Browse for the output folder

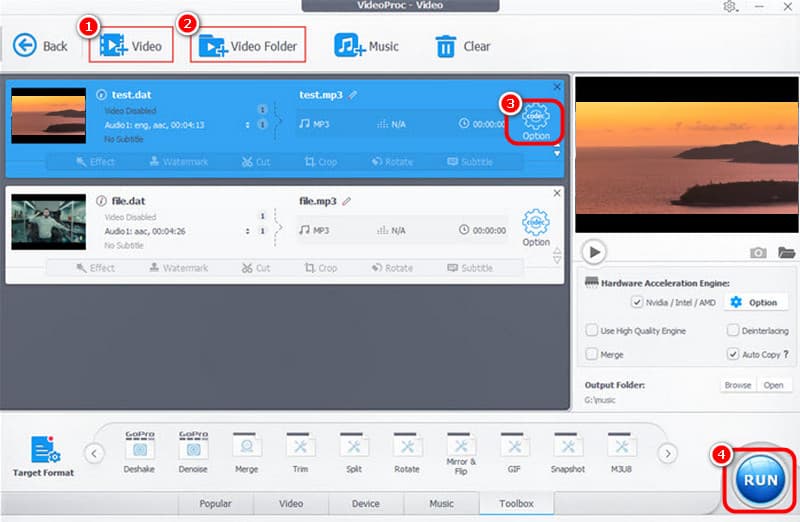click(x=738, y=385)
